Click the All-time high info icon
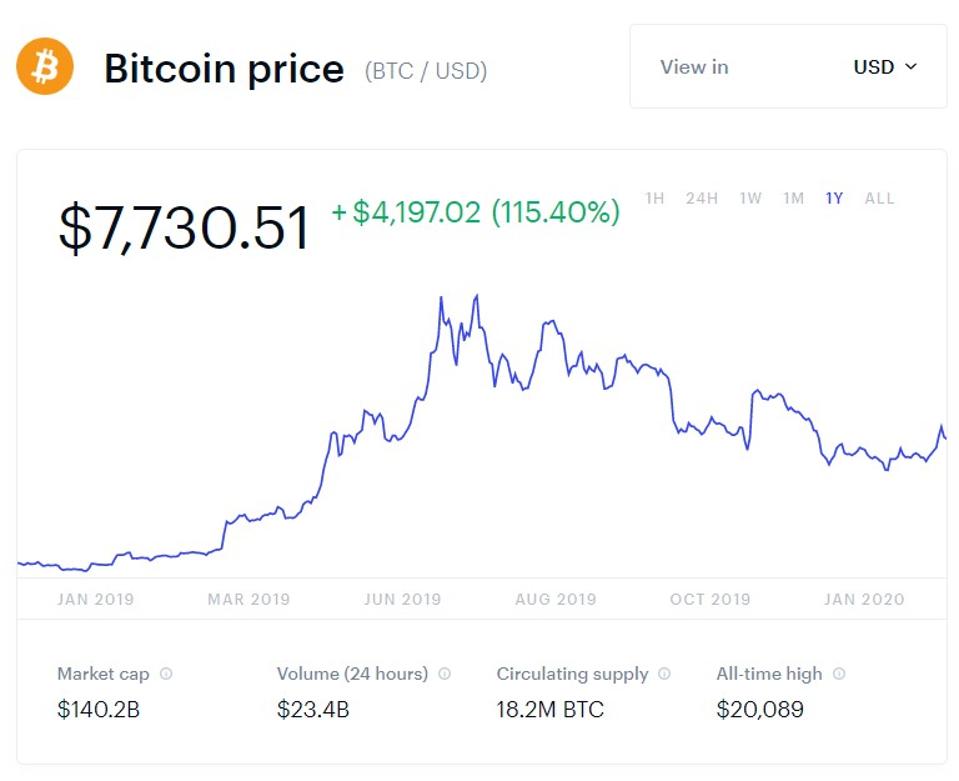 839,674
